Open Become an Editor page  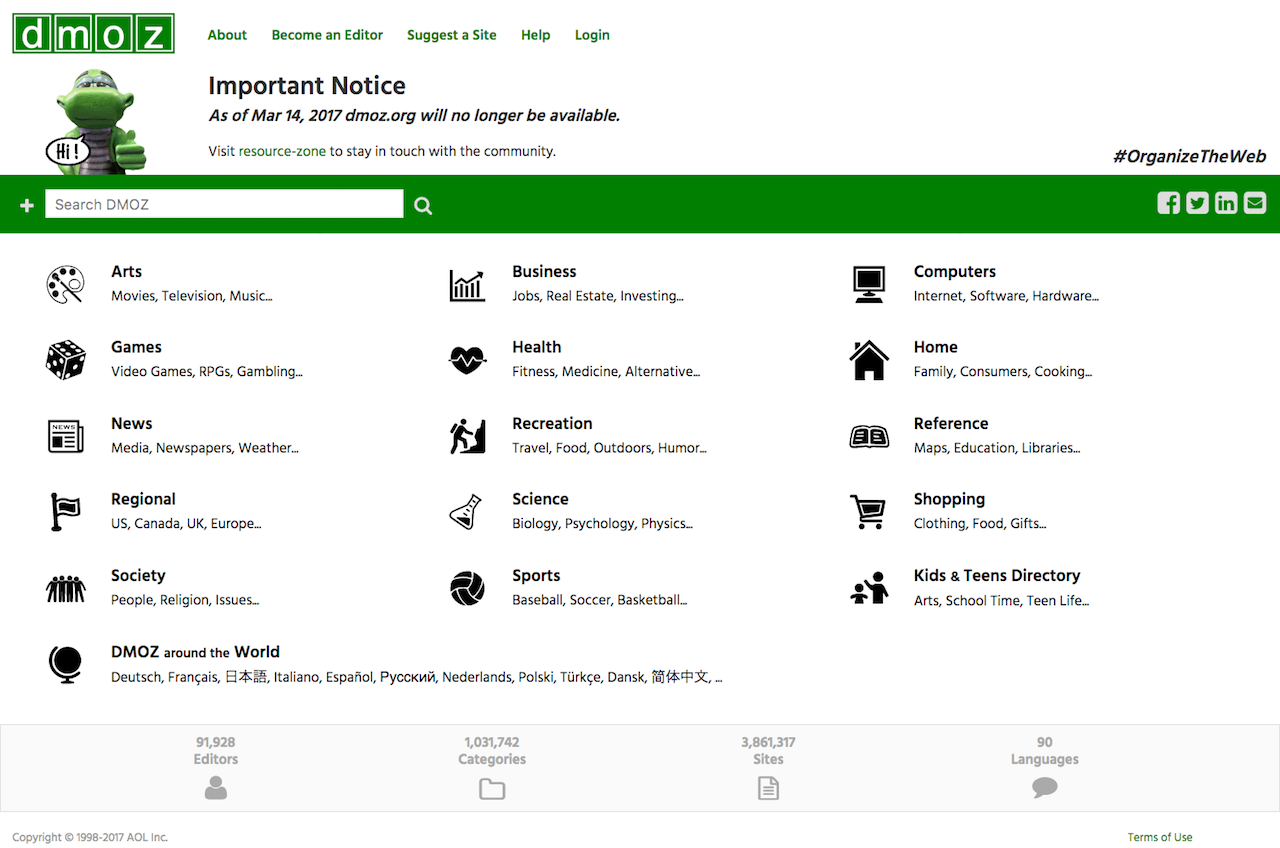[x=327, y=35]
